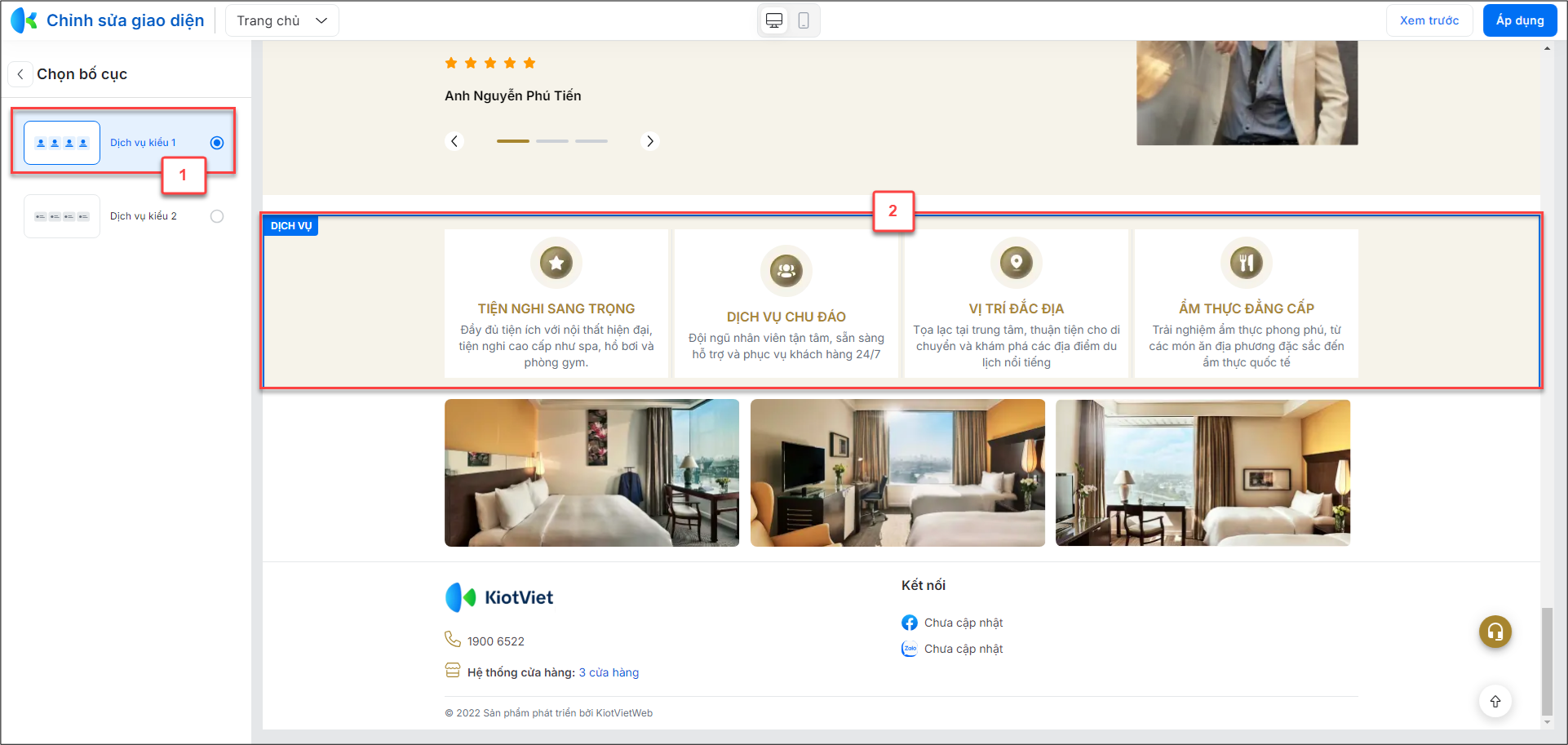This screenshot has width=1568, height=745.
Task: Click the back-to-top arrow button
Action: click(x=1495, y=702)
